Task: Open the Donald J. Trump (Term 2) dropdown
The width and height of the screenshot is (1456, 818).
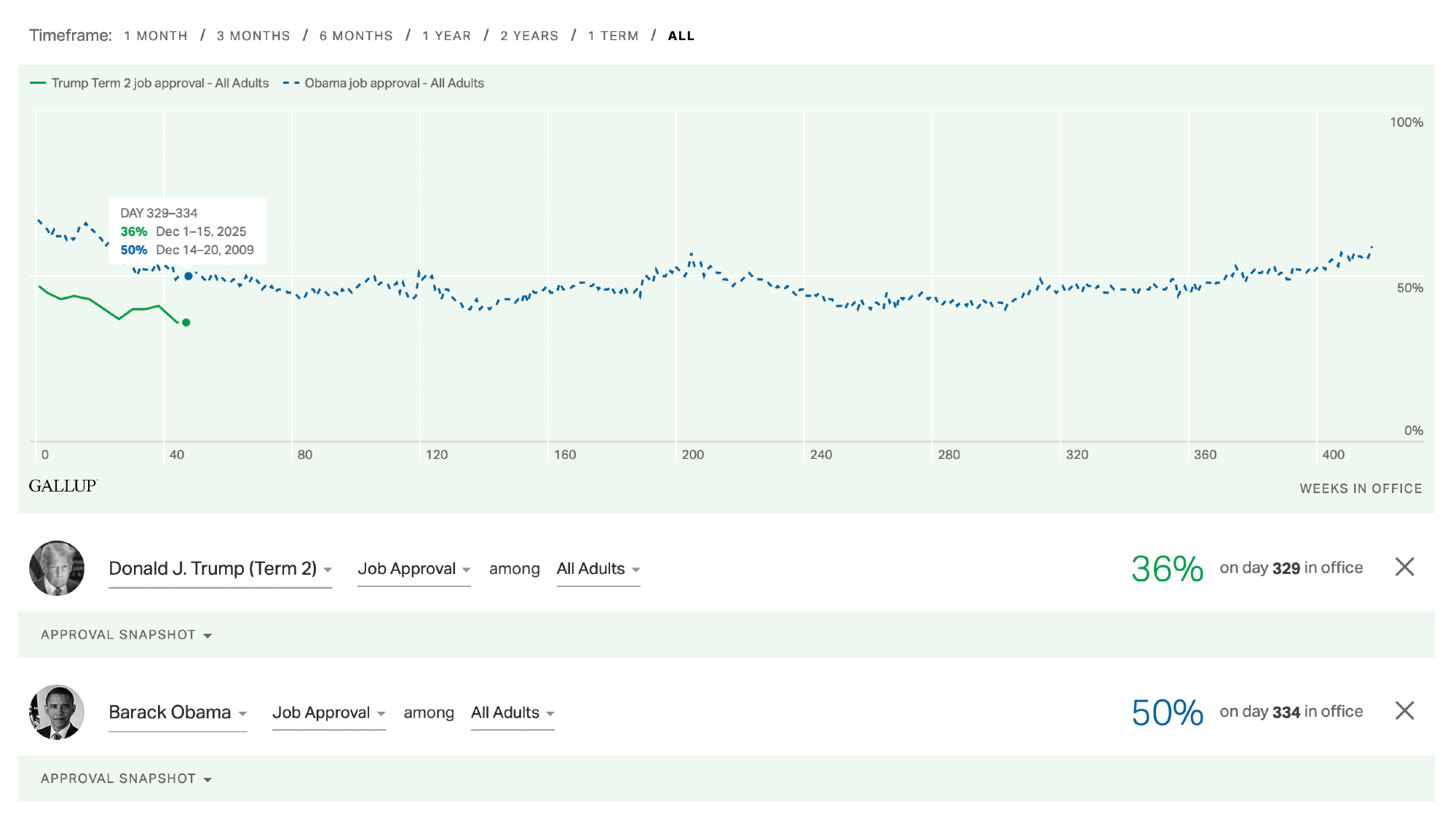Action: [220, 569]
